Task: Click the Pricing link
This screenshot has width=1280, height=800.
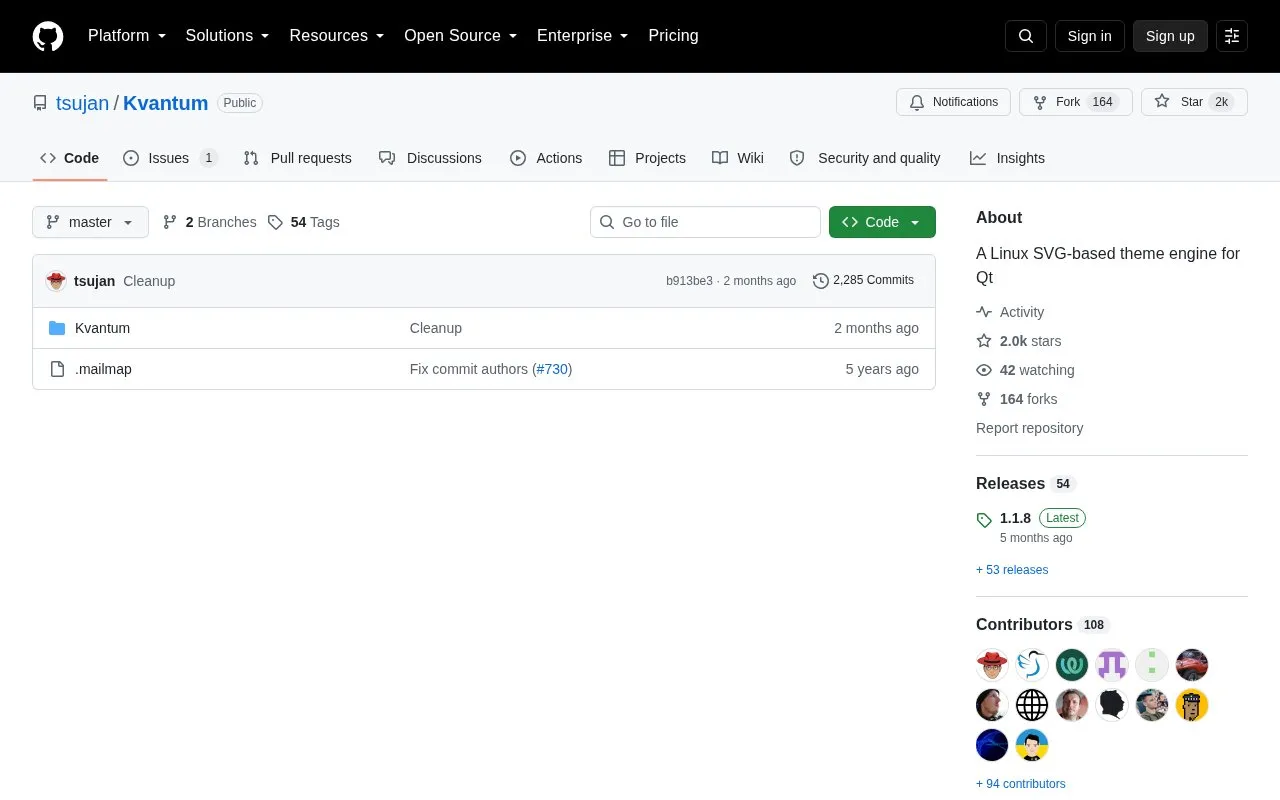Action: click(673, 36)
